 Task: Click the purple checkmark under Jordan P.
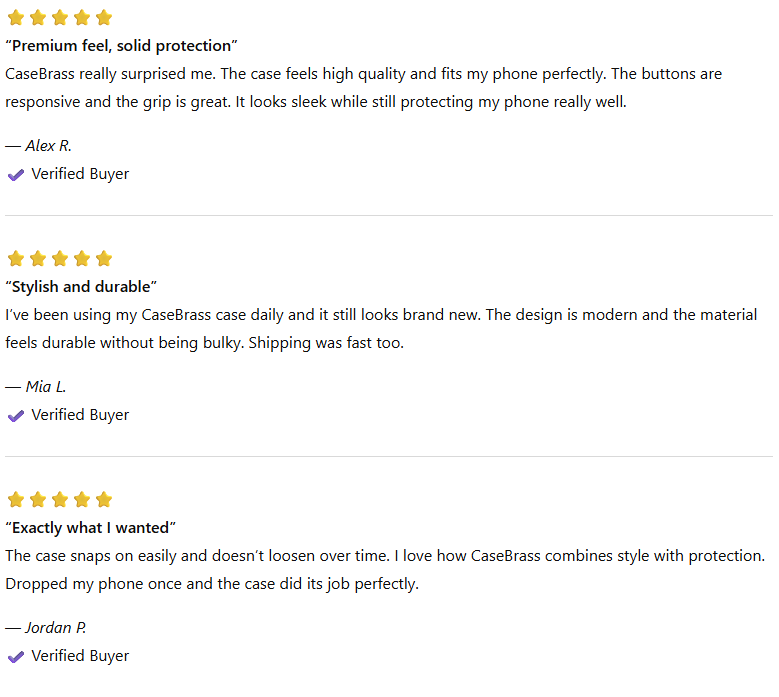(x=16, y=656)
